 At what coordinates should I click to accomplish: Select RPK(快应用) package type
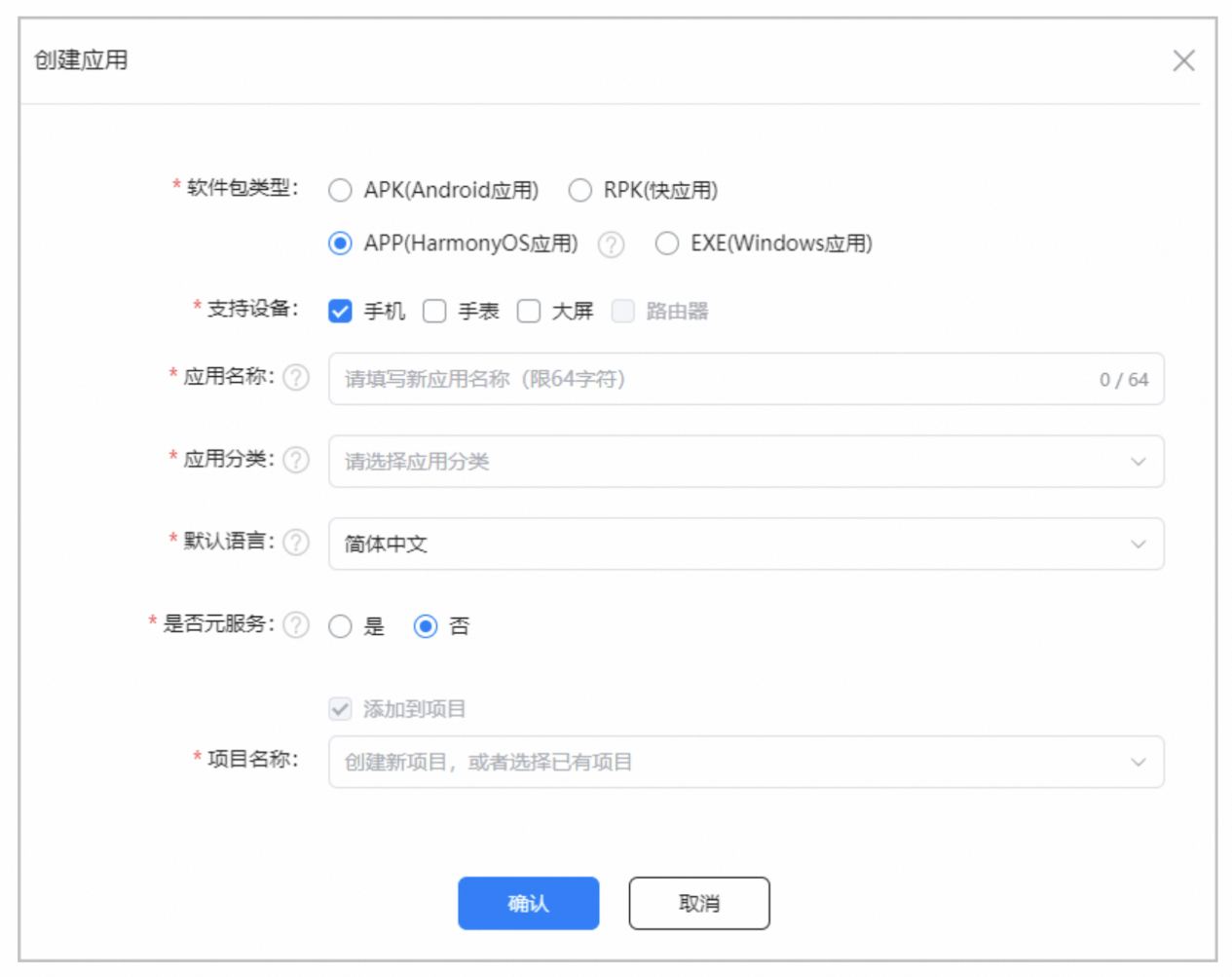click(x=579, y=190)
